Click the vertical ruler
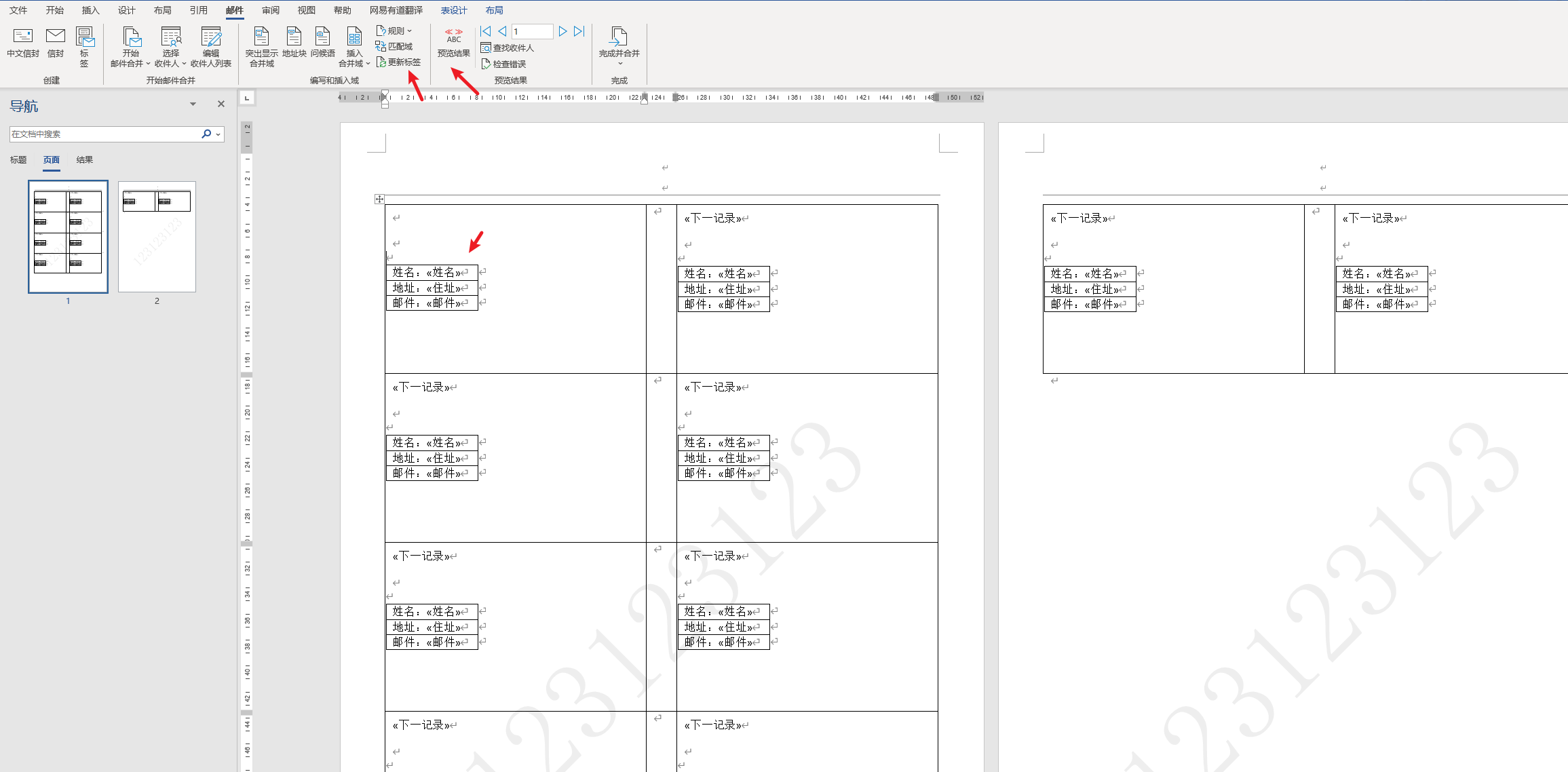 [247, 446]
